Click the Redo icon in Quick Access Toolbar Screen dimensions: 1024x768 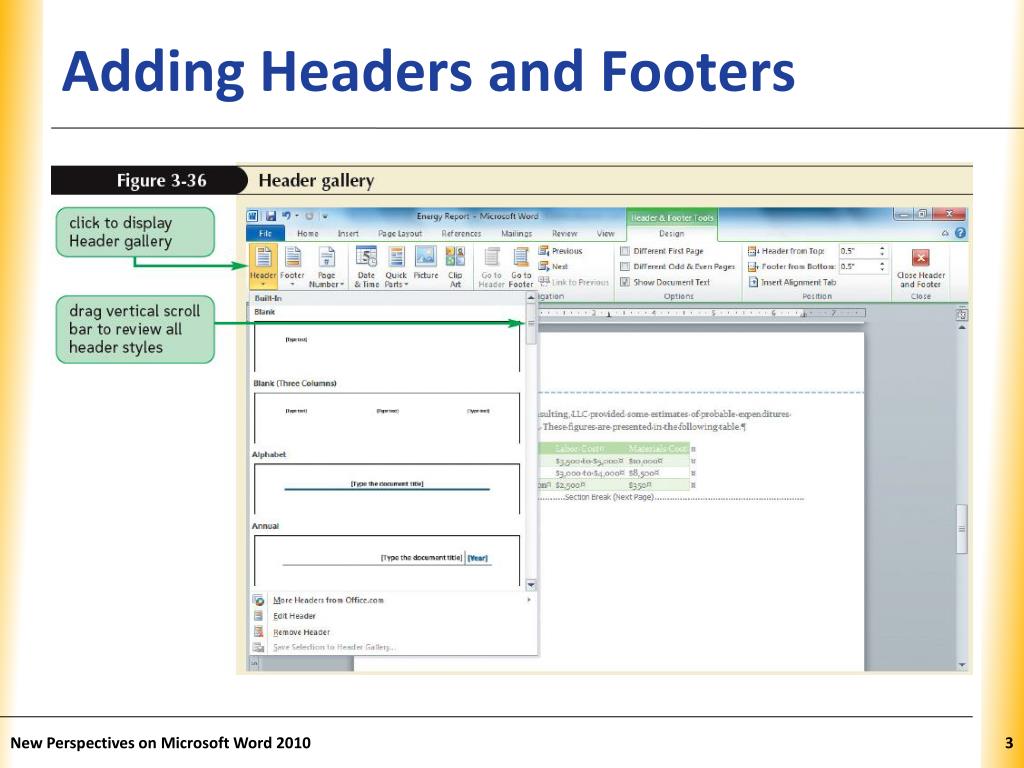click(309, 216)
